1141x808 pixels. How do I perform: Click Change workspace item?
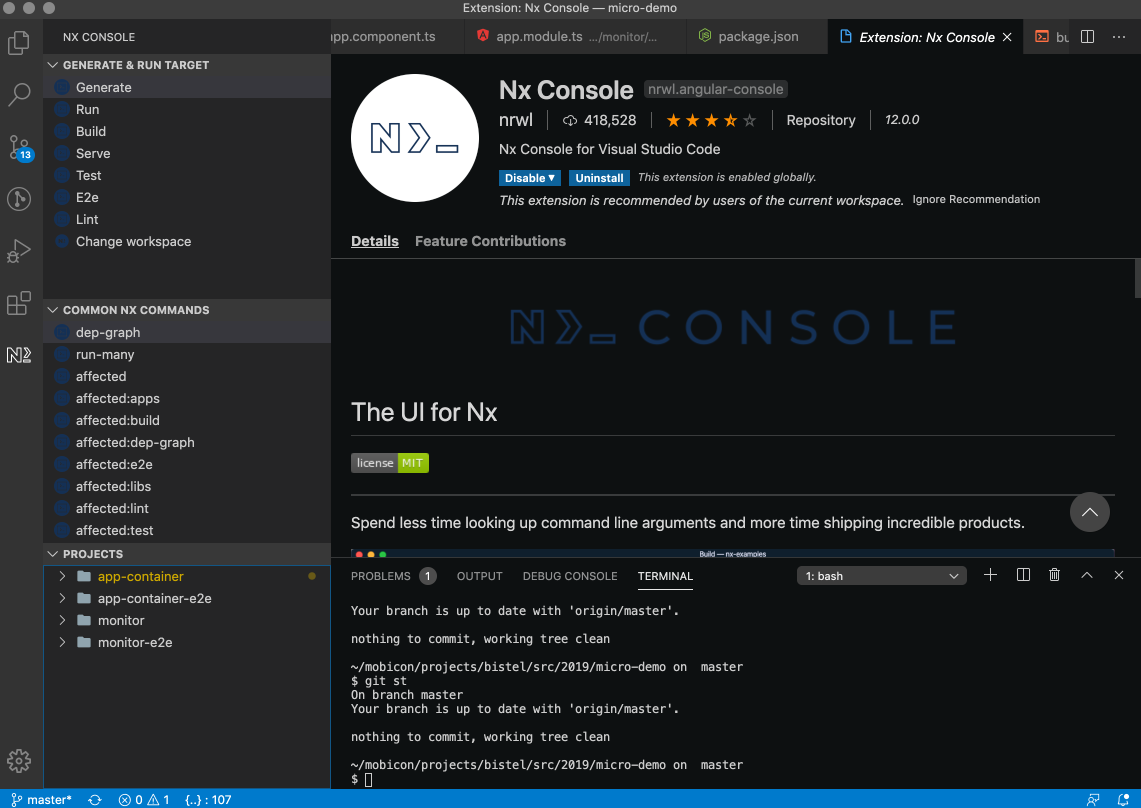(x=186, y=242)
